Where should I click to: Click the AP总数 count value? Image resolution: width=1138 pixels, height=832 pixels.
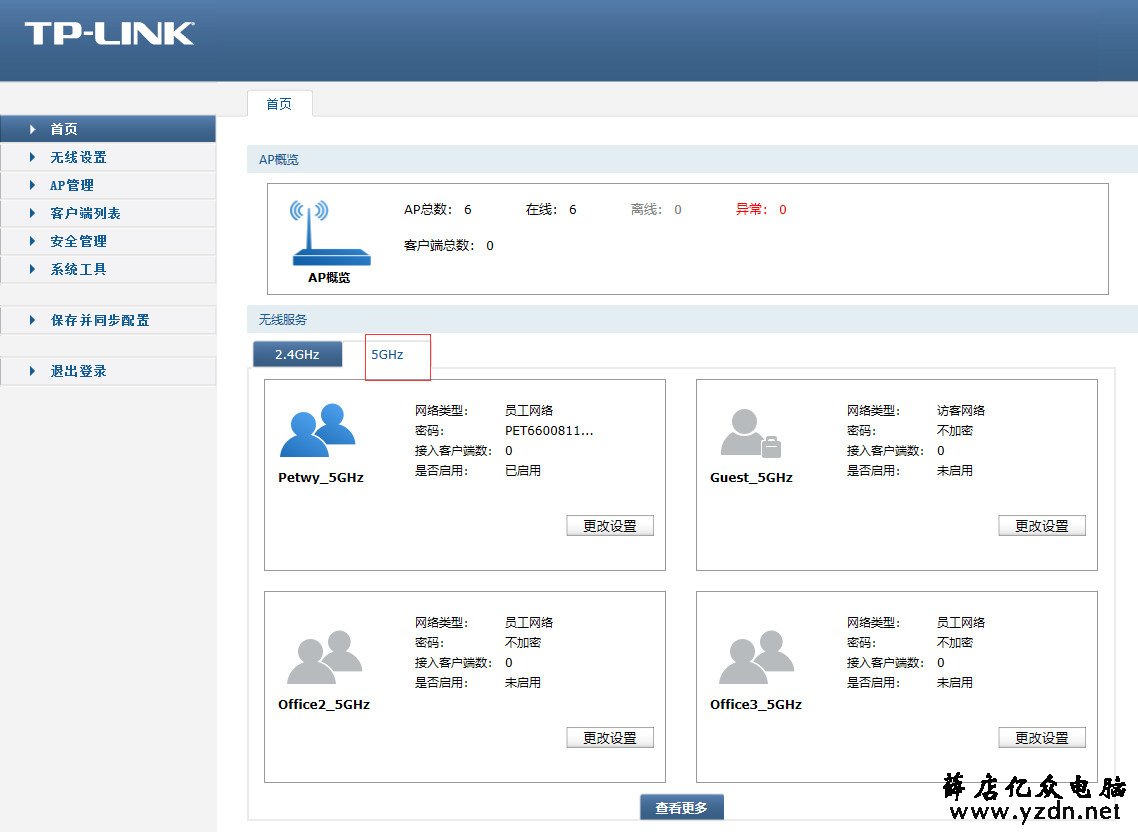[x=468, y=209]
